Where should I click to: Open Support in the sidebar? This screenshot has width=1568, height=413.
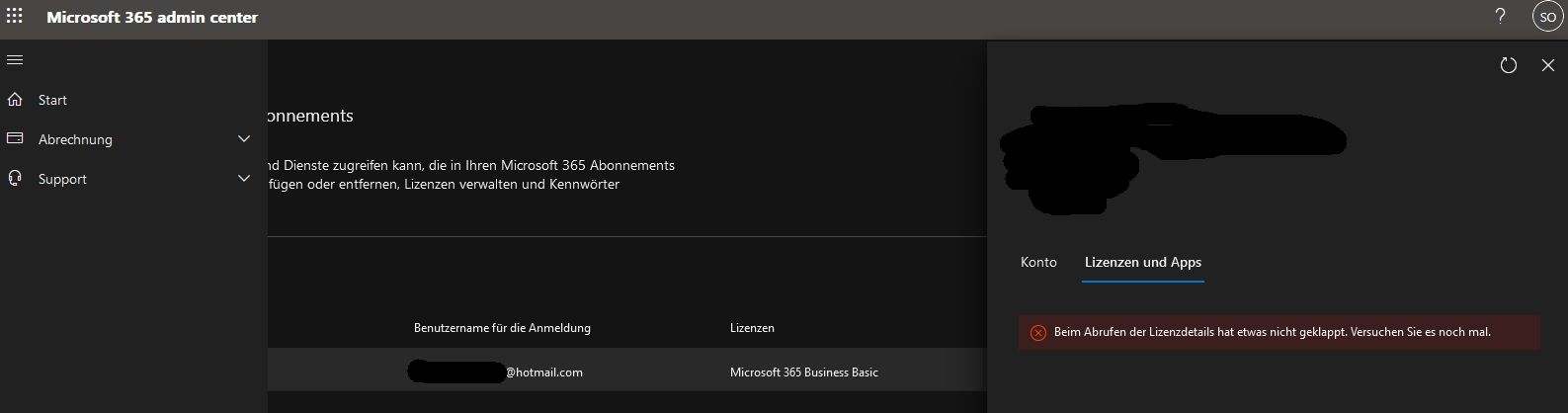tap(62, 179)
